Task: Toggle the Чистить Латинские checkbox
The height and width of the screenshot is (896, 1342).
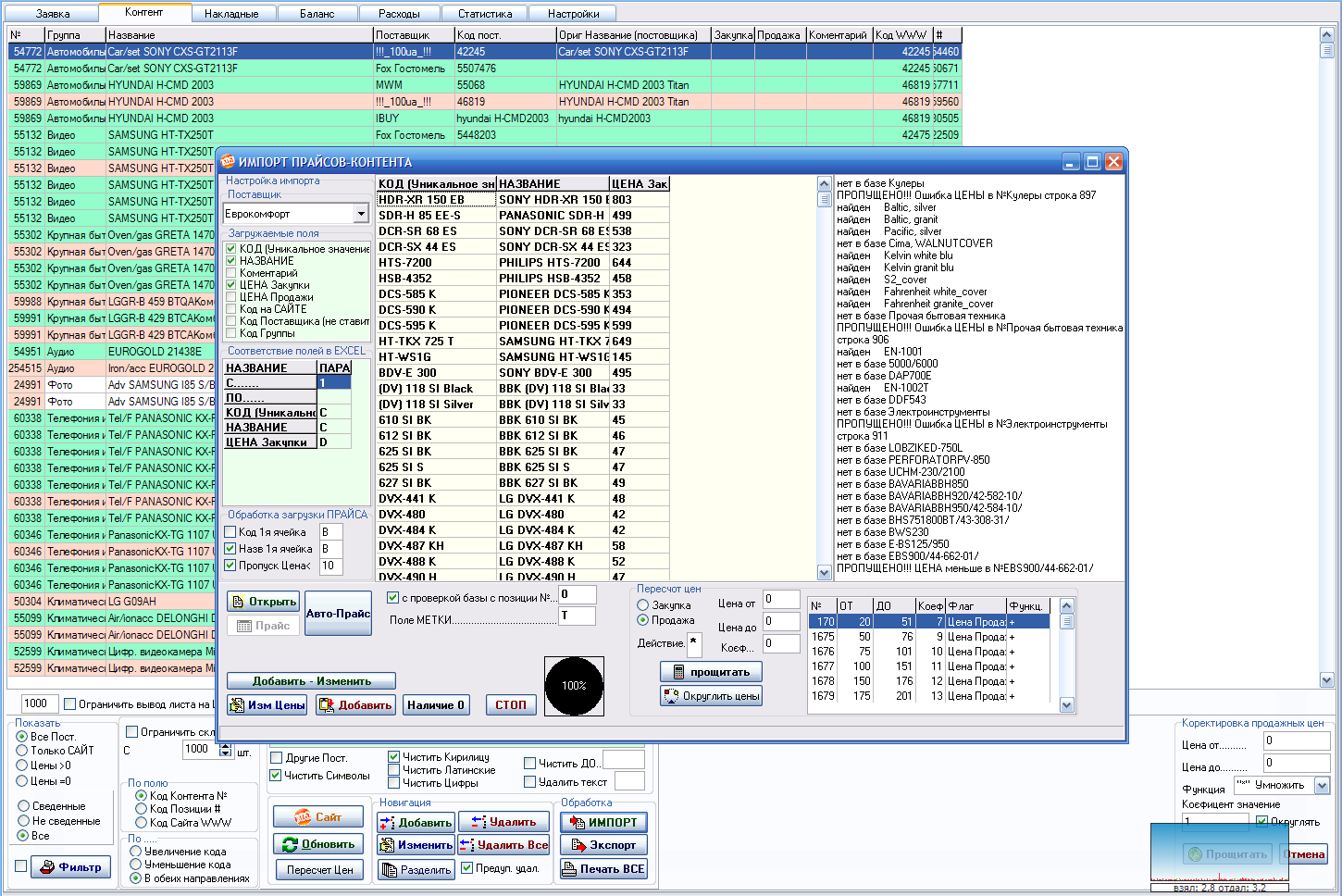Action: click(x=394, y=770)
